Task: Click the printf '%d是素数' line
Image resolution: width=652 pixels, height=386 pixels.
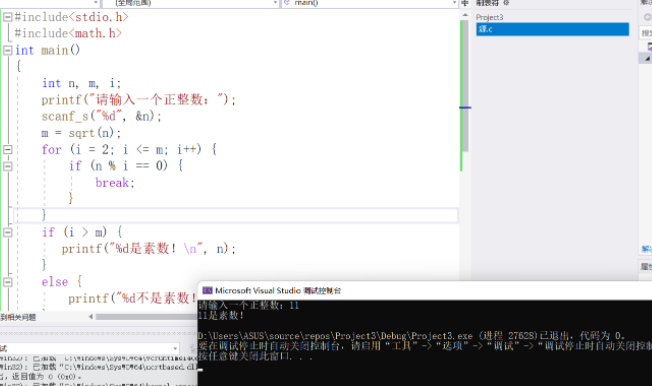Action: [x=149, y=249]
